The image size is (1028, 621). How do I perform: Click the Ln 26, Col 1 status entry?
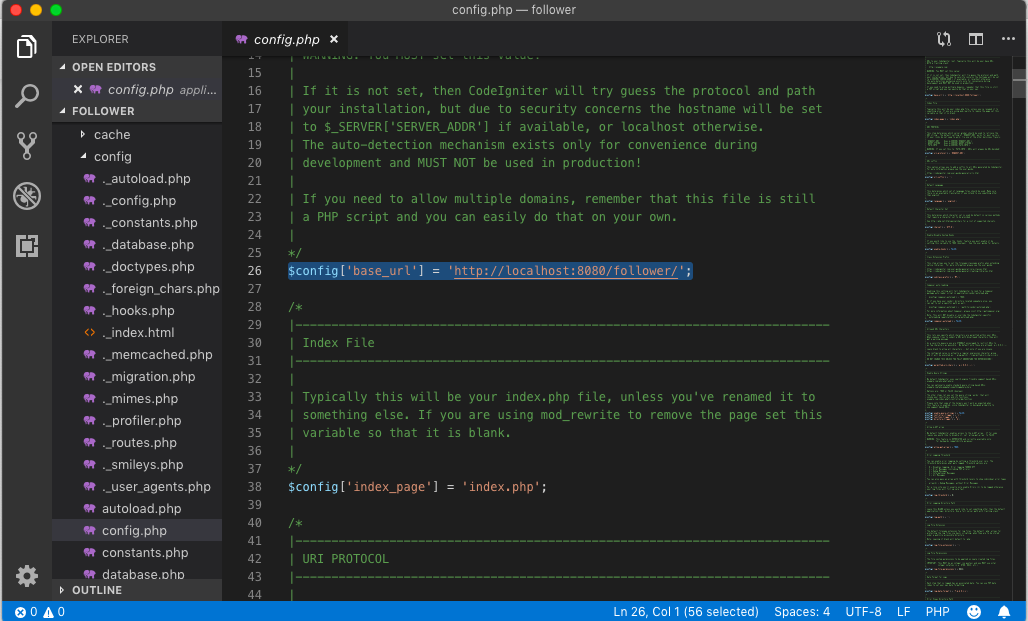tap(686, 612)
